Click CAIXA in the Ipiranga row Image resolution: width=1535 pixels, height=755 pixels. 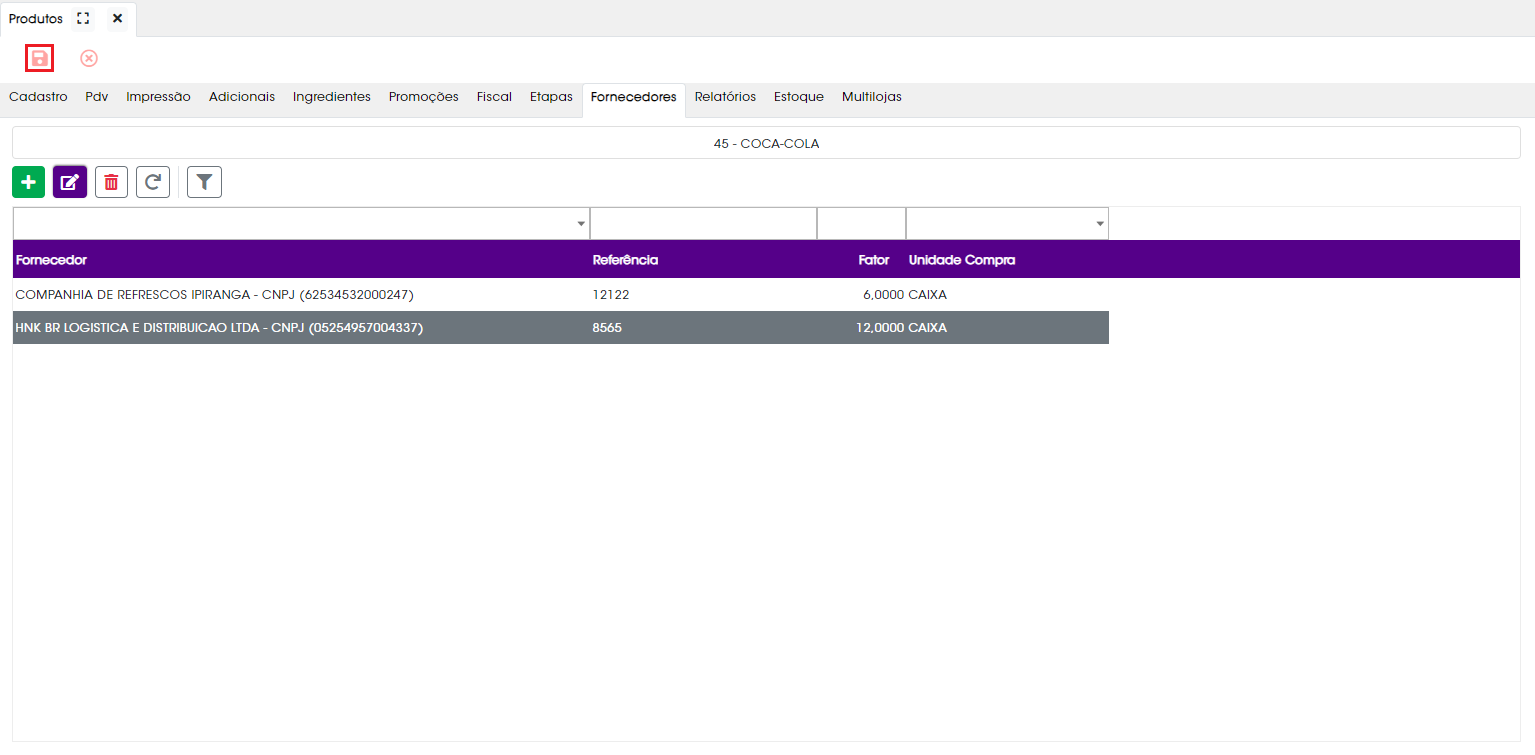tap(928, 295)
